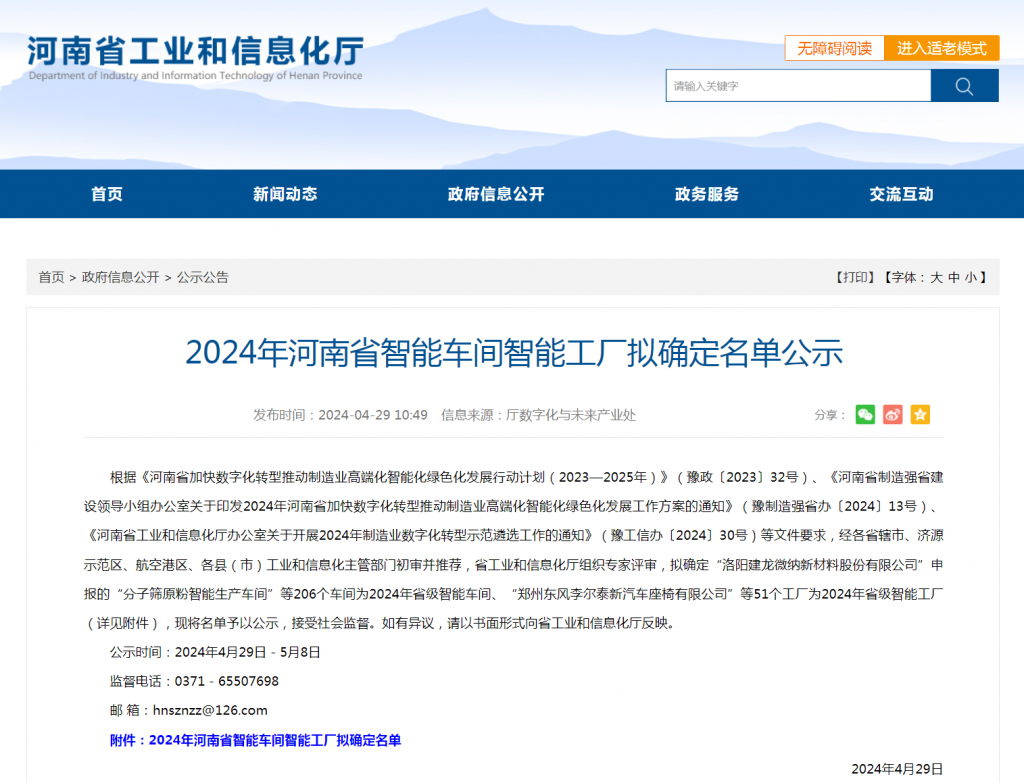Set font size to 大
This screenshot has height=783, width=1024.
click(x=936, y=278)
